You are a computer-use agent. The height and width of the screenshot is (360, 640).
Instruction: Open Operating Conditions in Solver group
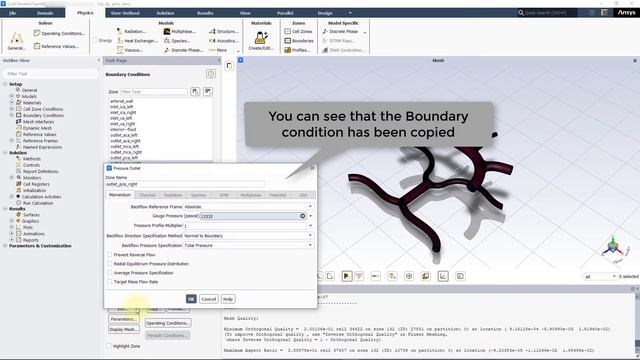pyautogui.click(x=60, y=33)
